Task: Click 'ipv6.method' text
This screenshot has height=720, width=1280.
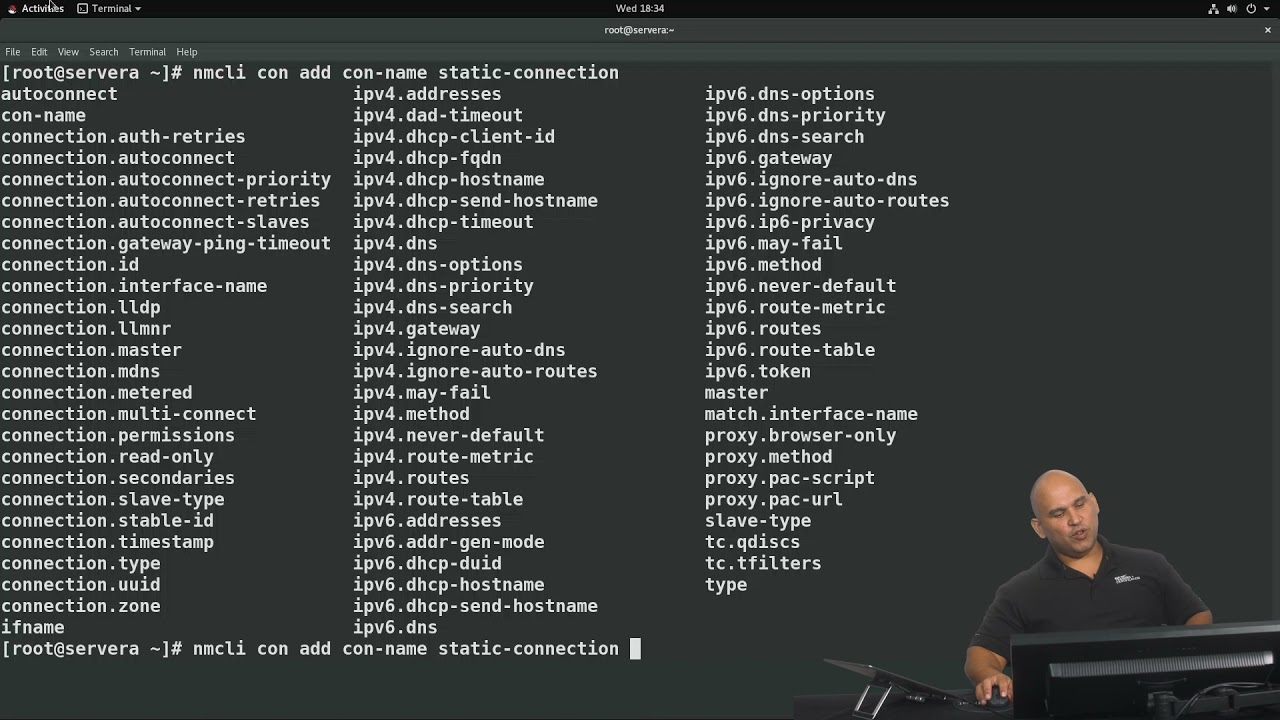Action: click(x=763, y=265)
